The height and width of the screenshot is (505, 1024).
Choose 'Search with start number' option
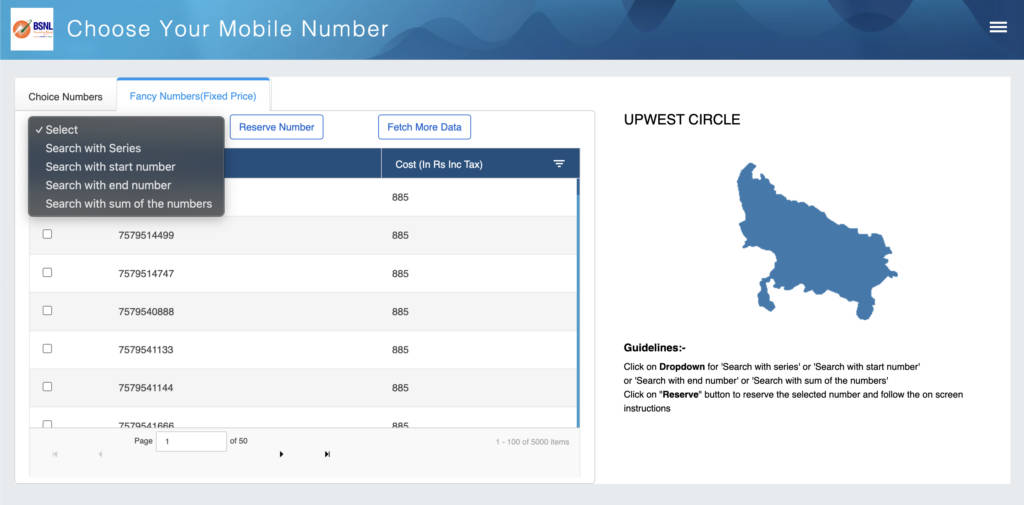click(126, 167)
